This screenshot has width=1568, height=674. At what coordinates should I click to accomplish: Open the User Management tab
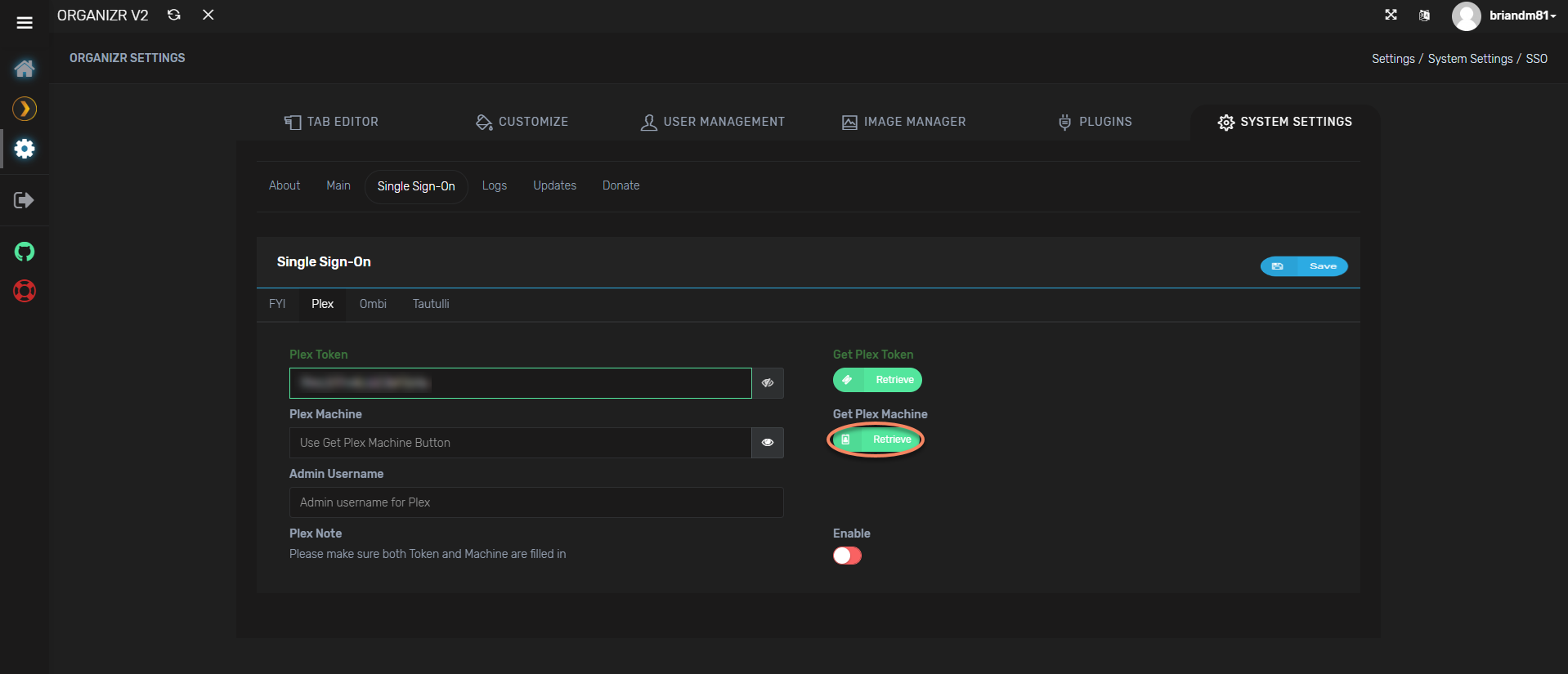(x=712, y=122)
